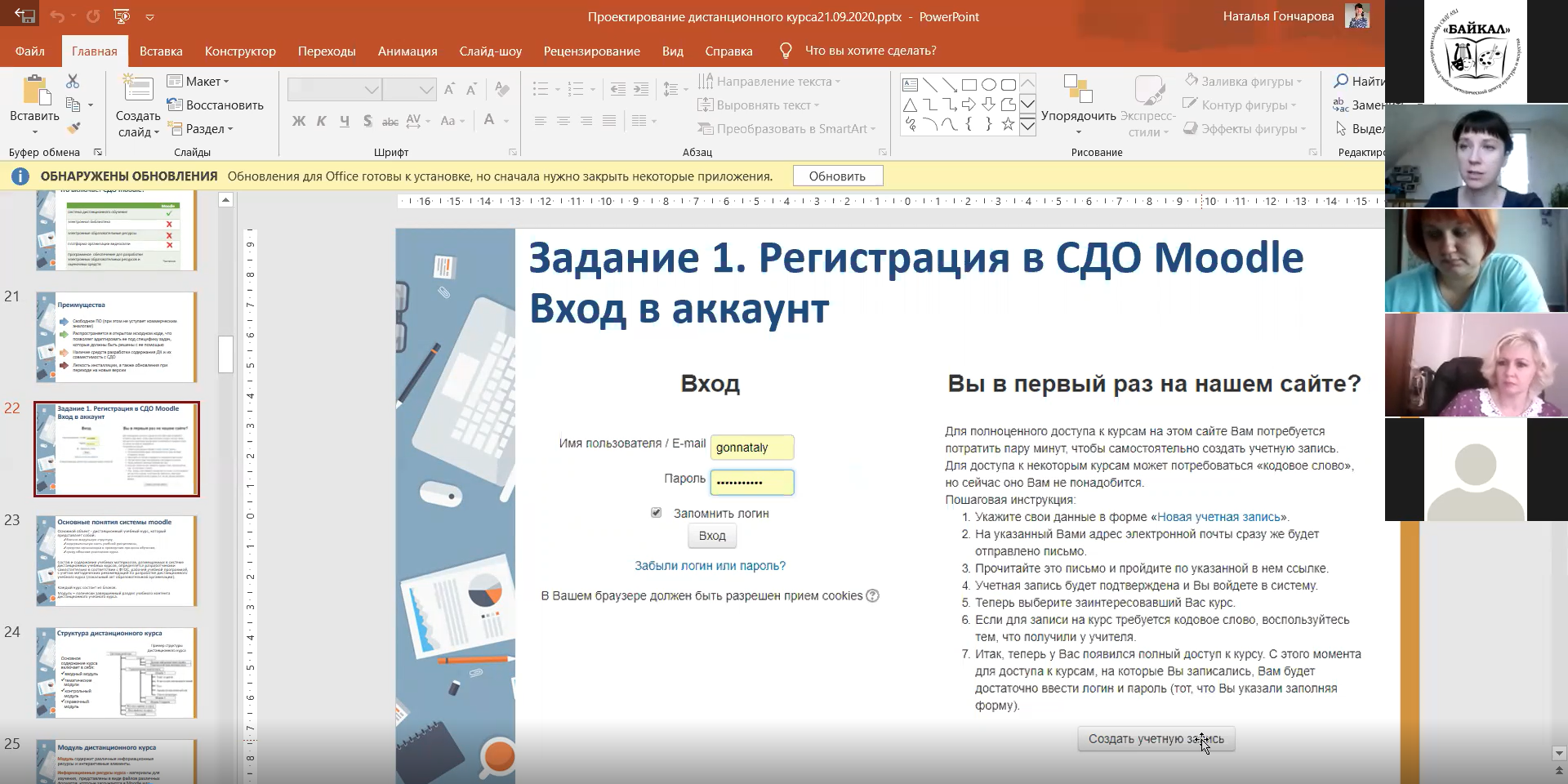This screenshot has width=1568, height=784.
Task: Toggle the Запомнить логин checkbox
Action: click(x=656, y=512)
